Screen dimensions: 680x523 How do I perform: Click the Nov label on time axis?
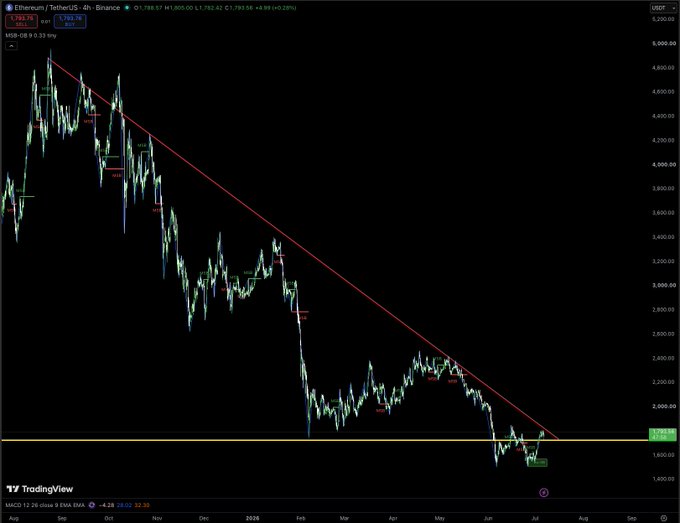coord(157,518)
